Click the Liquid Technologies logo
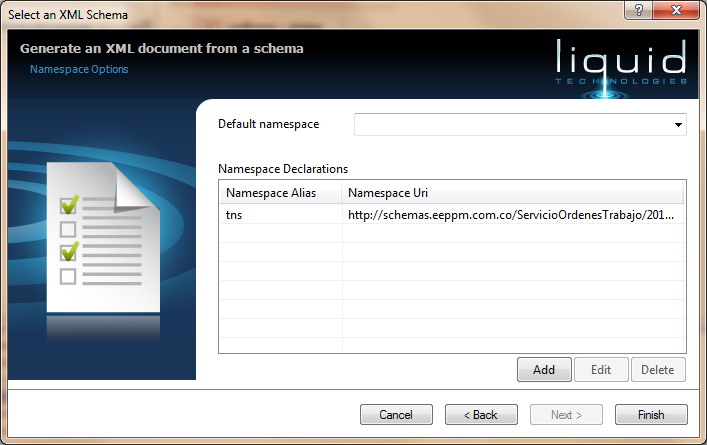The width and height of the screenshot is (707, 445). coord(621,68)
